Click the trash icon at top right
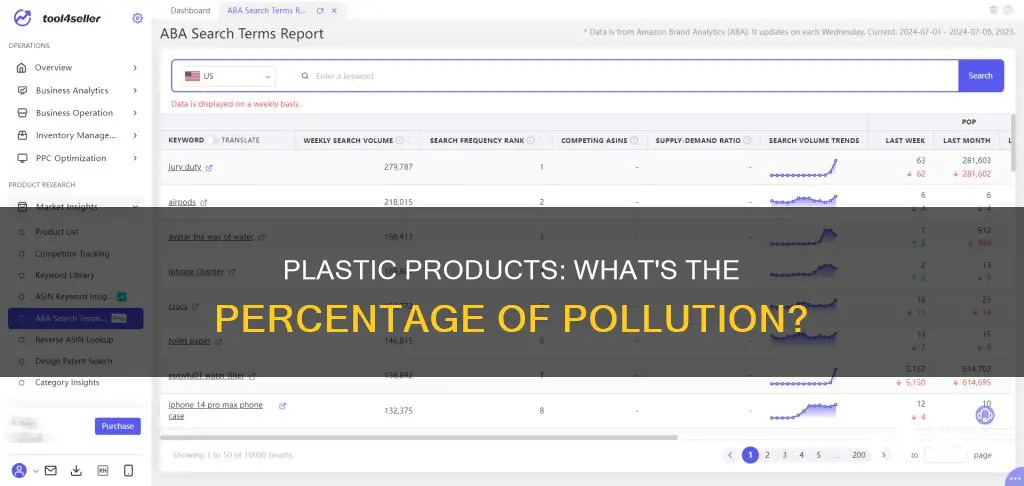 pyautogui.click(x=993, y=10)
